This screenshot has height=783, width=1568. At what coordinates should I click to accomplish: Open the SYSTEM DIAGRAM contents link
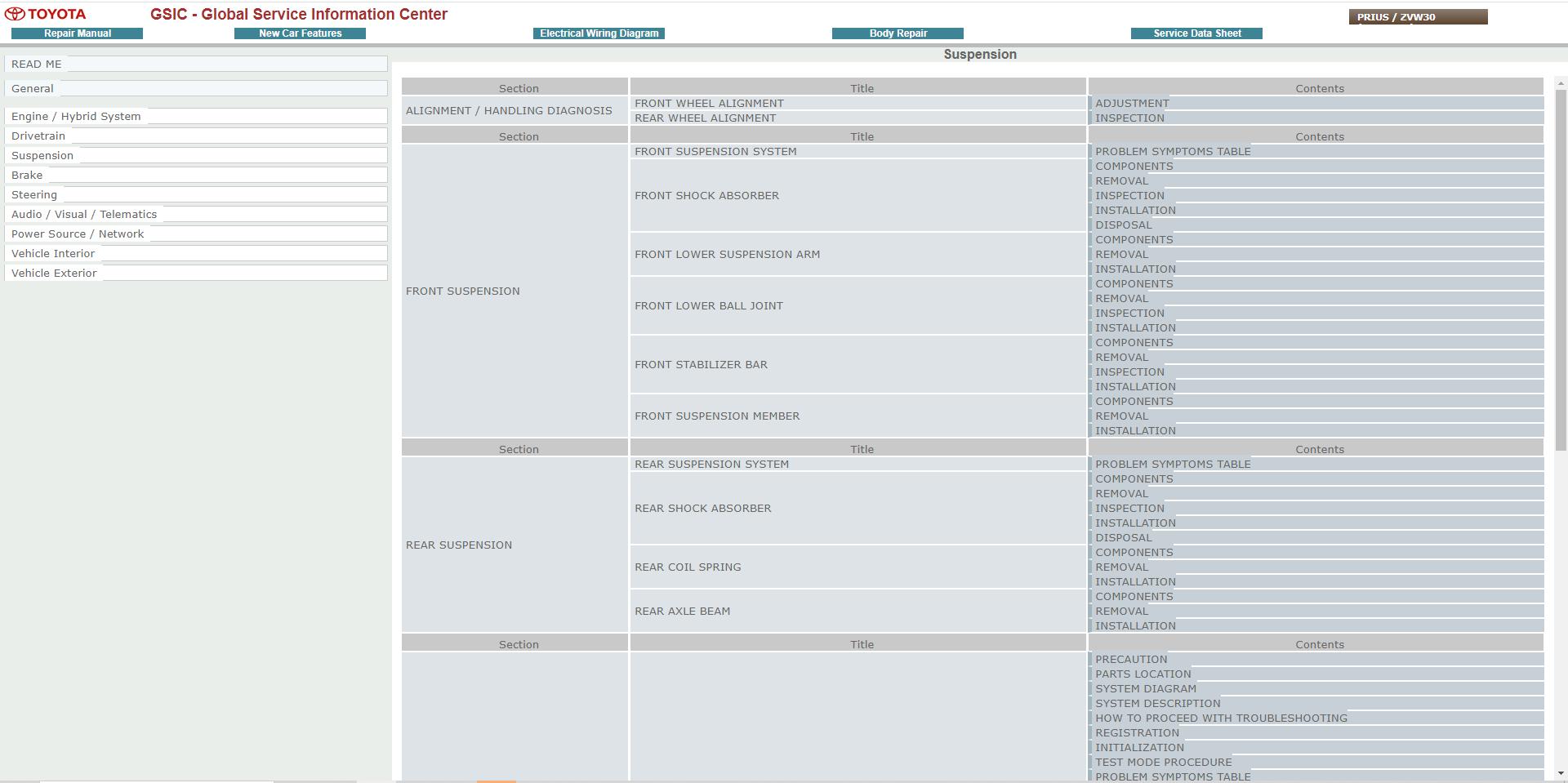coord(1146,688)
